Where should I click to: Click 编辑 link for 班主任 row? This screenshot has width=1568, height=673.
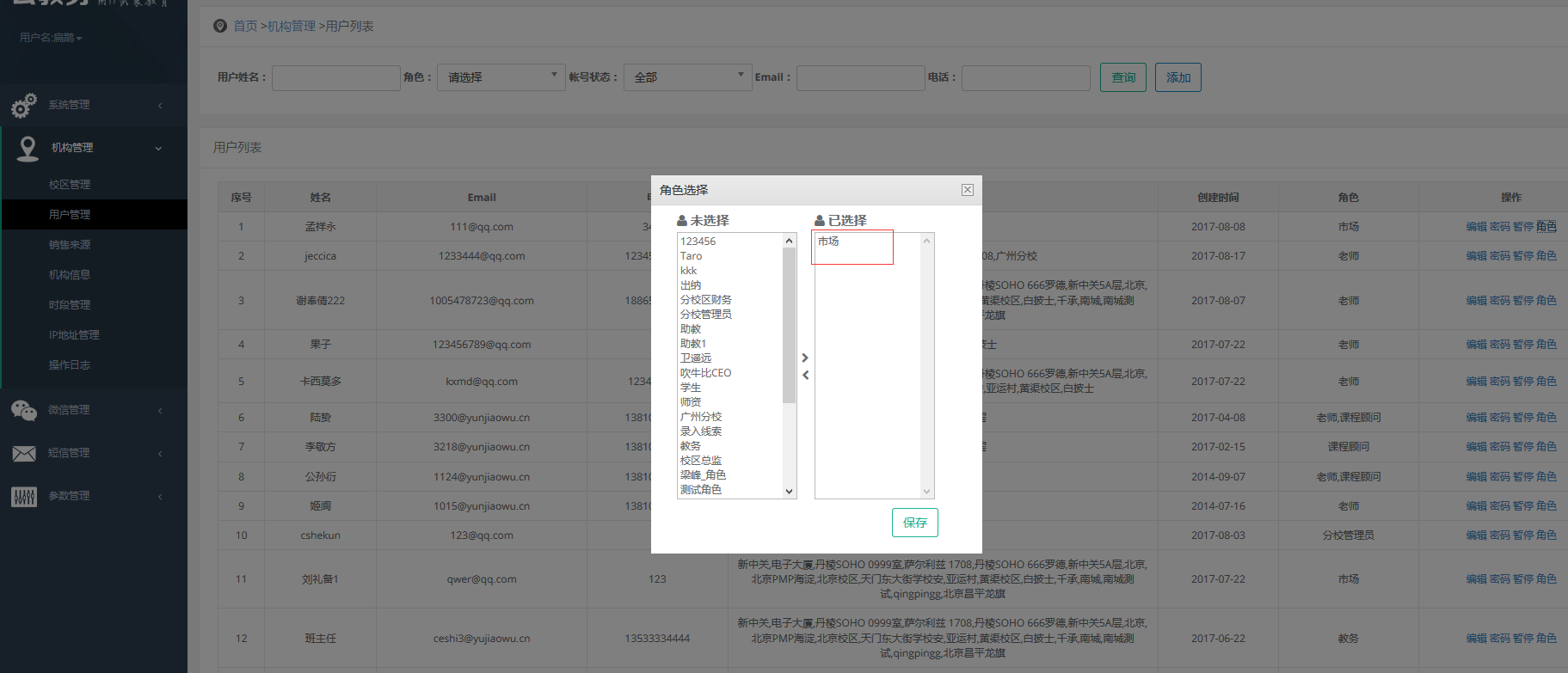pyautogui.click(x=1477, y=639)
